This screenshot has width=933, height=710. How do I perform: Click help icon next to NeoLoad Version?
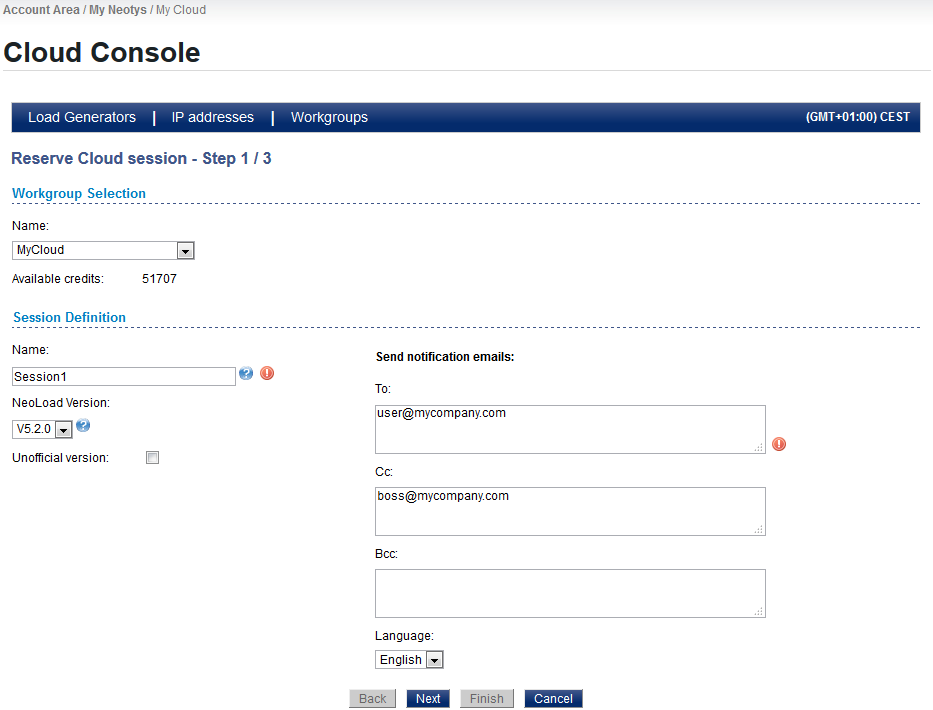pyautogui.click(x=83, y=426)
